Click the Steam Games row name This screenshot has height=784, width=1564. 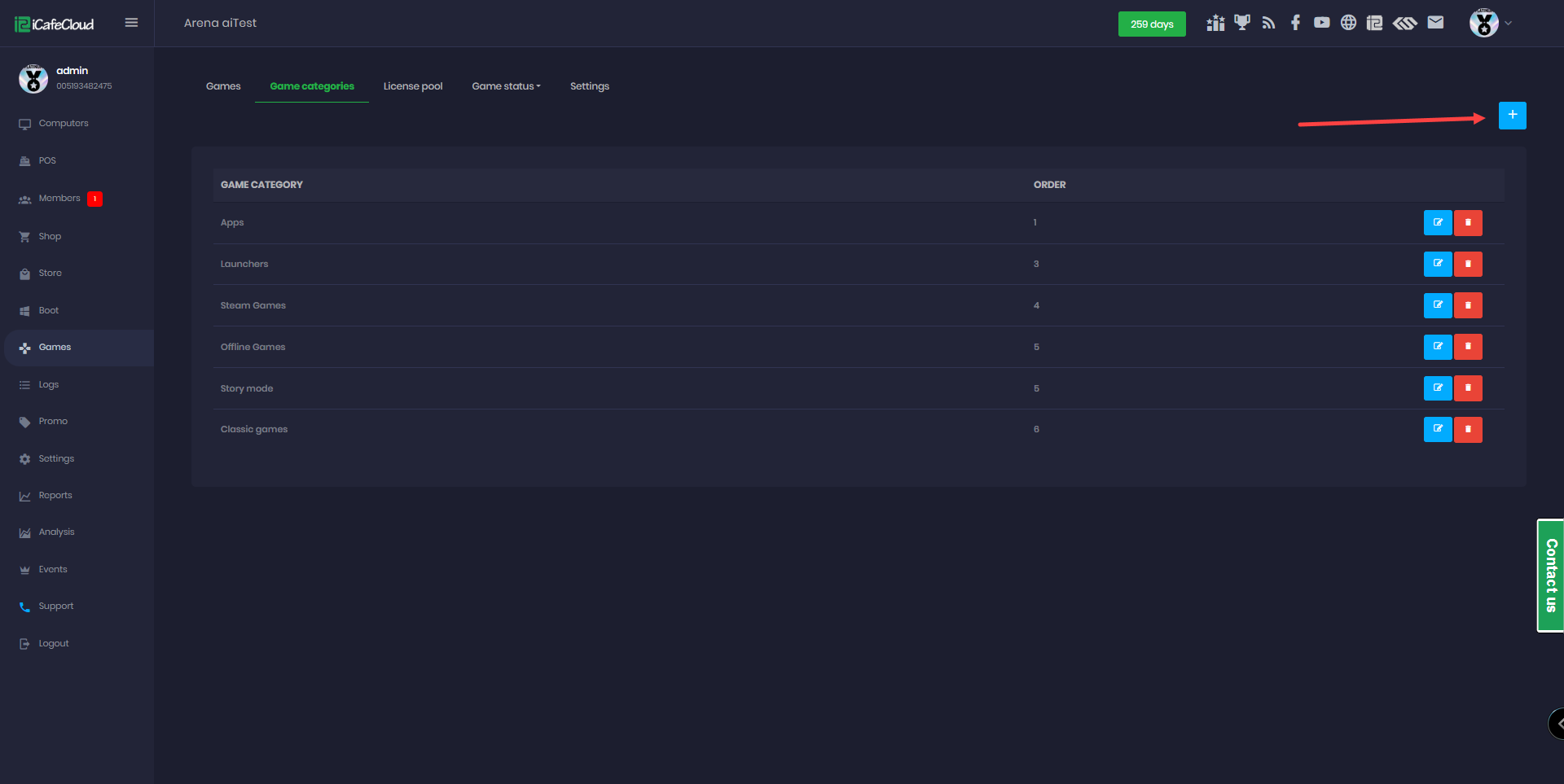point(253,305)
